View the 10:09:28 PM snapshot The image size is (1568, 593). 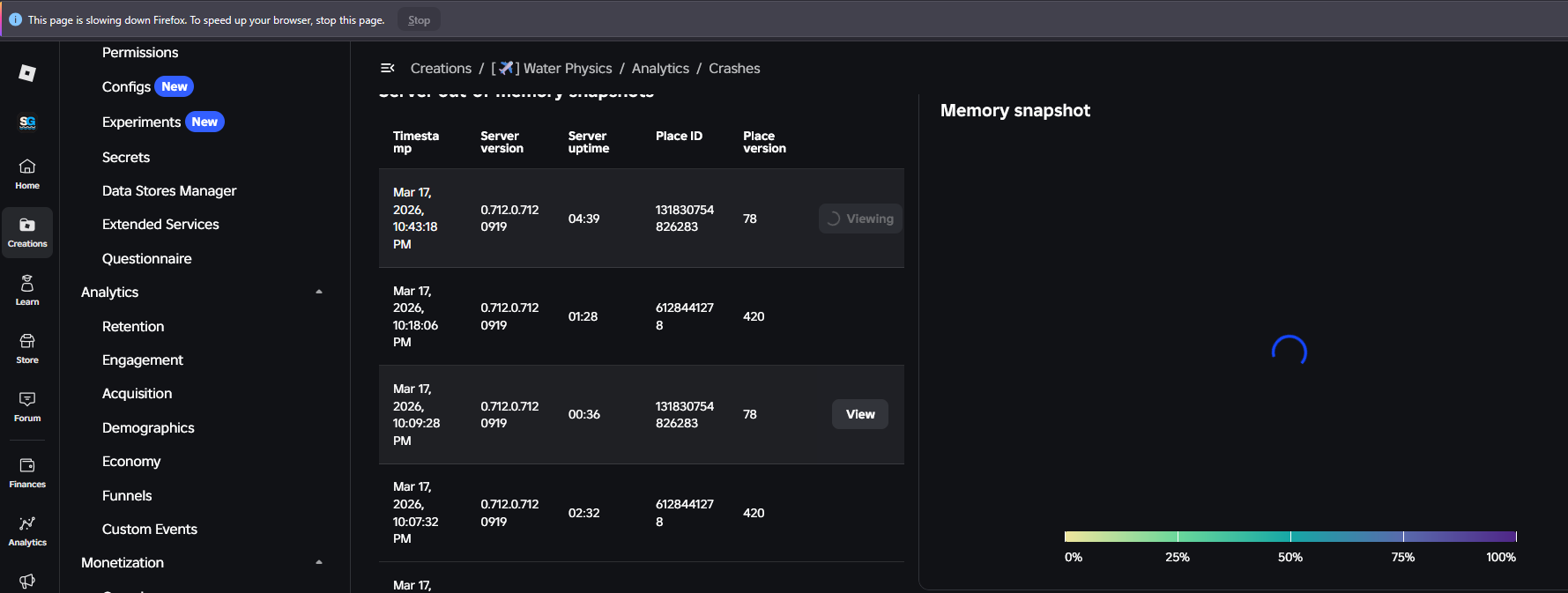(860, 414)
